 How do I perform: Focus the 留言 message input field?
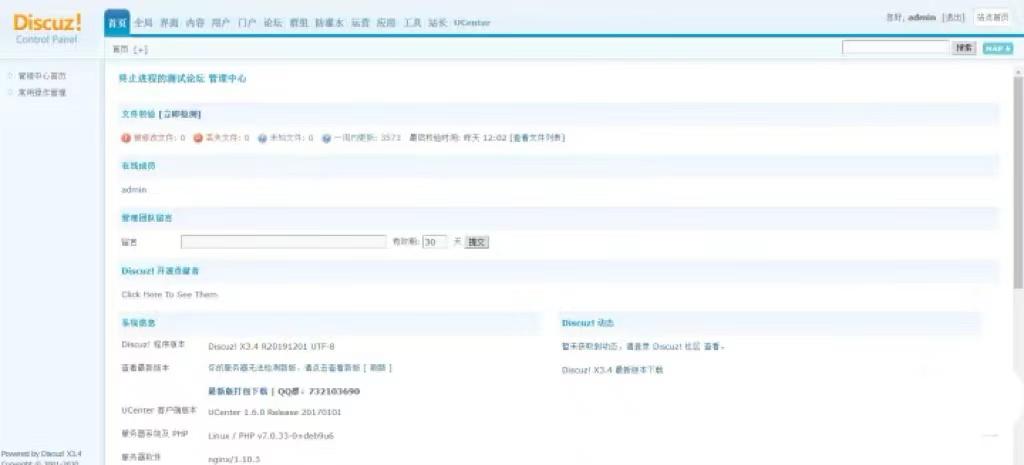283,242
